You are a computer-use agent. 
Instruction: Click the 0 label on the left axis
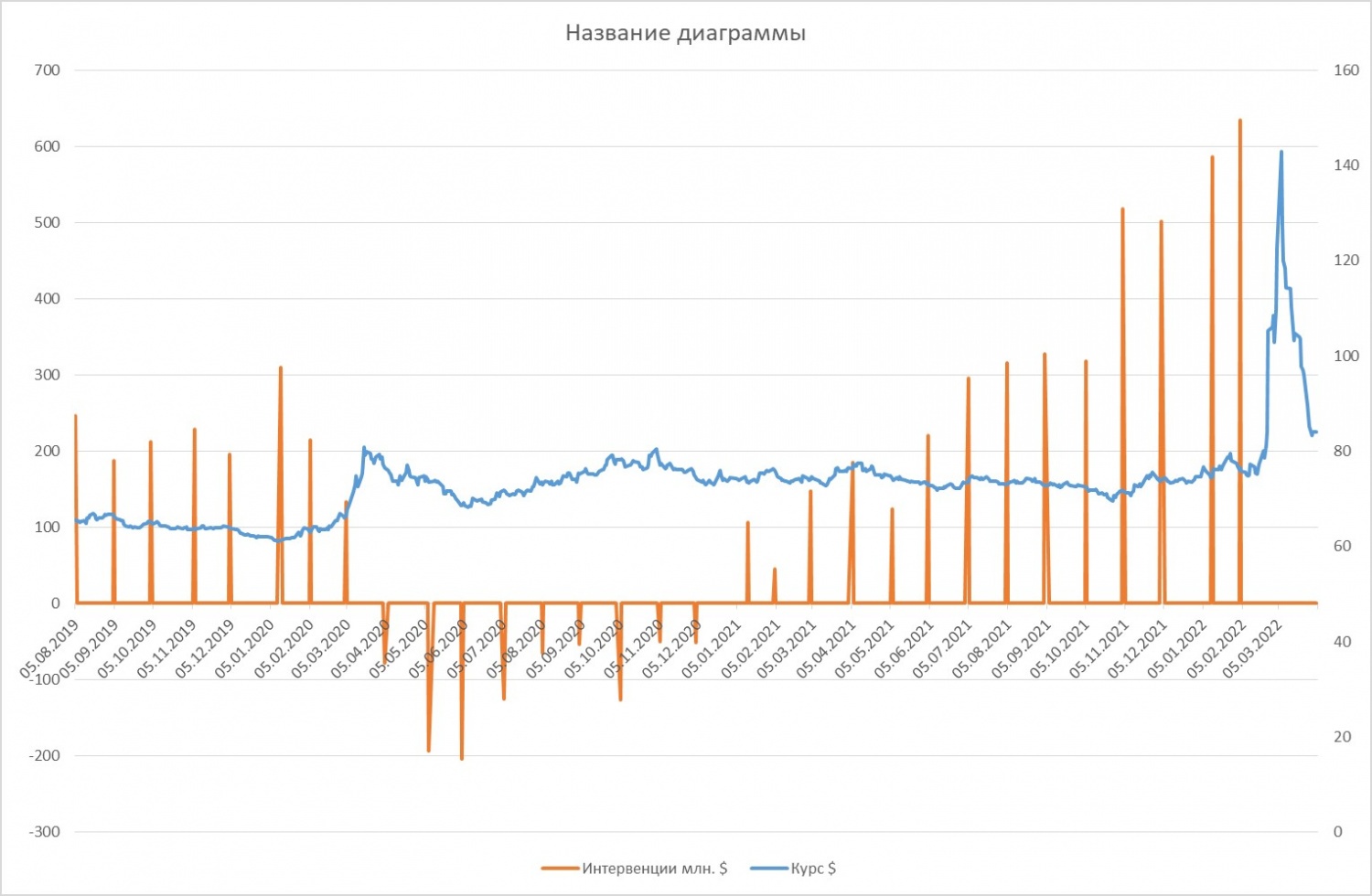[56, 603]
